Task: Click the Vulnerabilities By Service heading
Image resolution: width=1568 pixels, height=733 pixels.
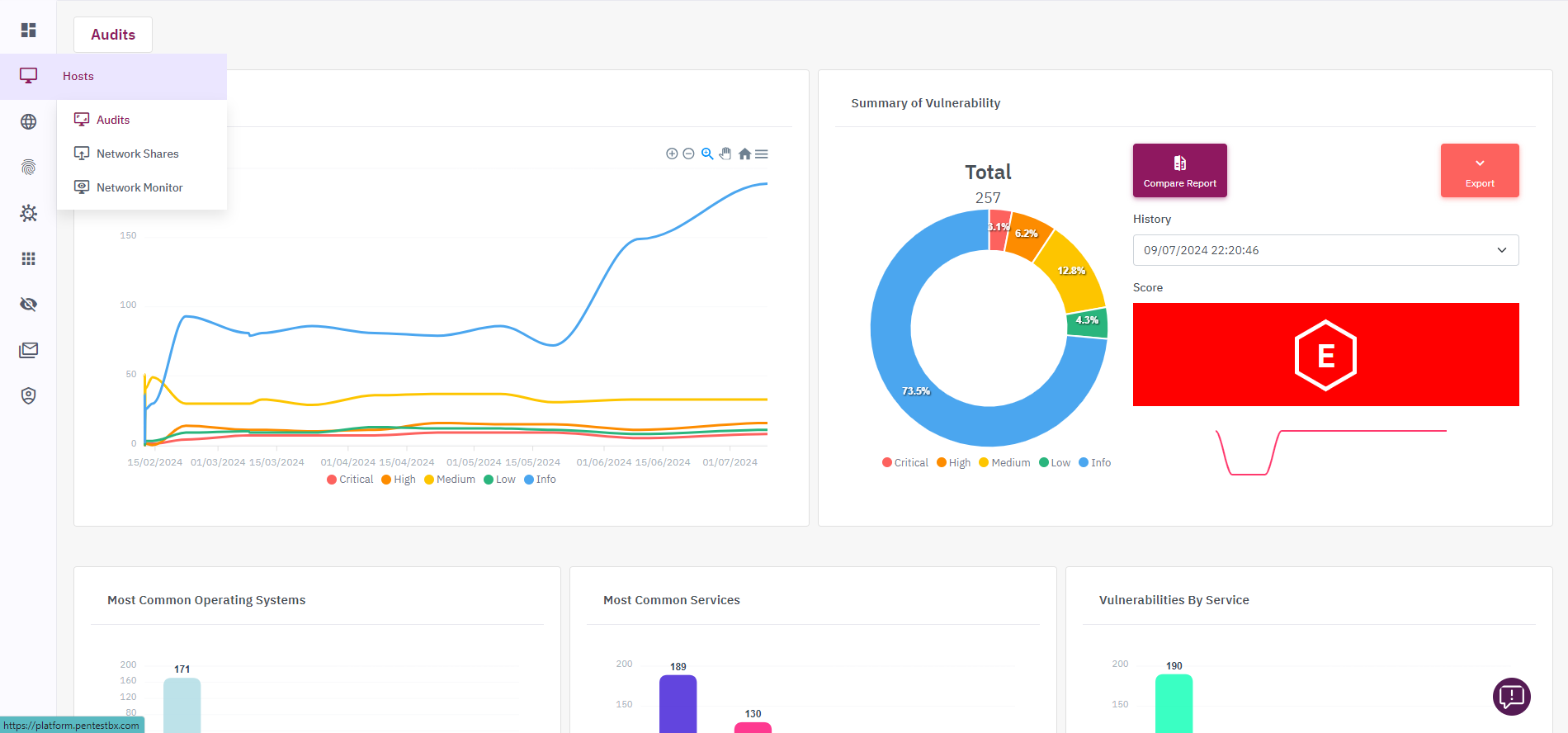Action: point(1174,600)
